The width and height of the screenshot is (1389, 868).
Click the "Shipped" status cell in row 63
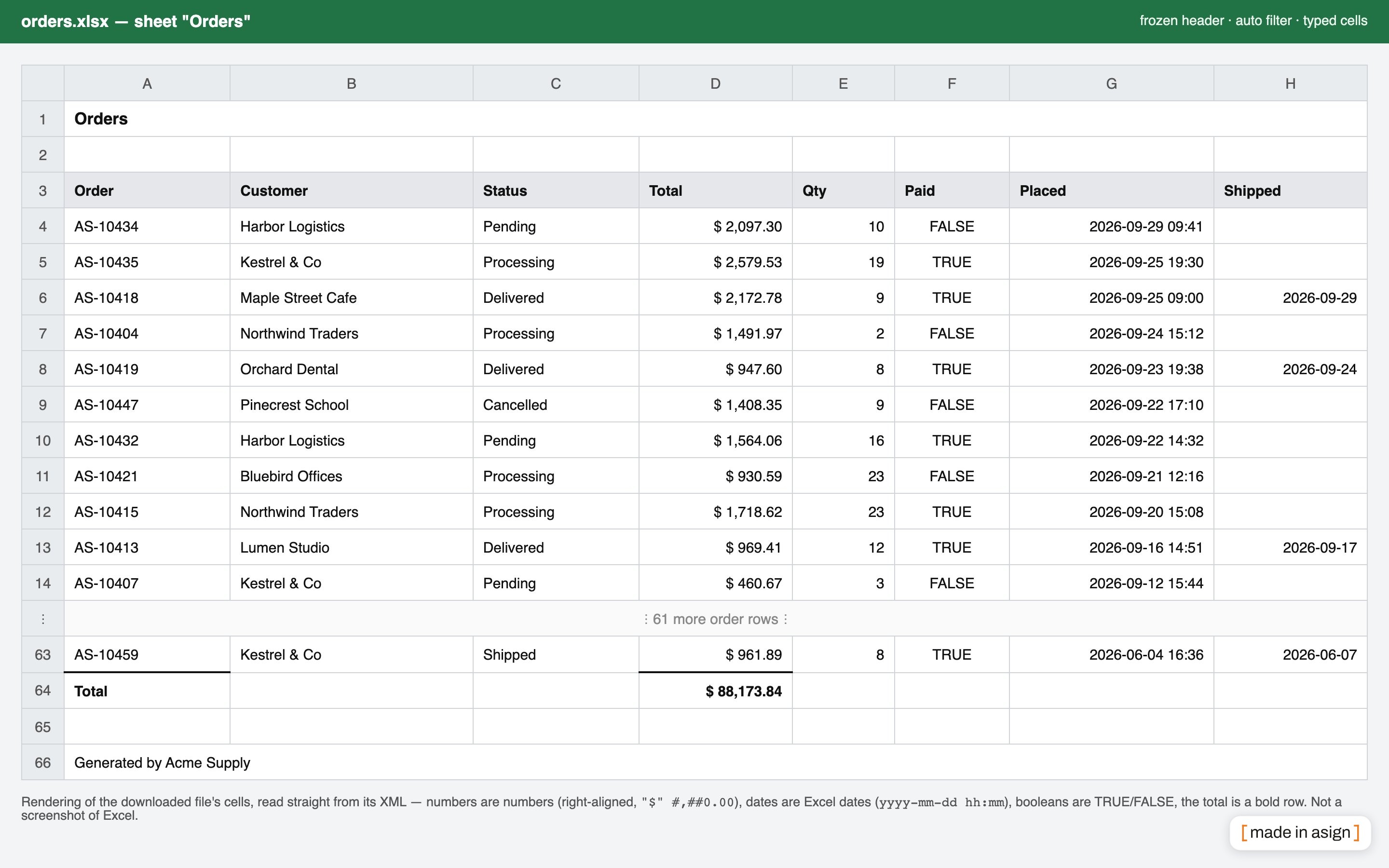(x=556, y=654)
